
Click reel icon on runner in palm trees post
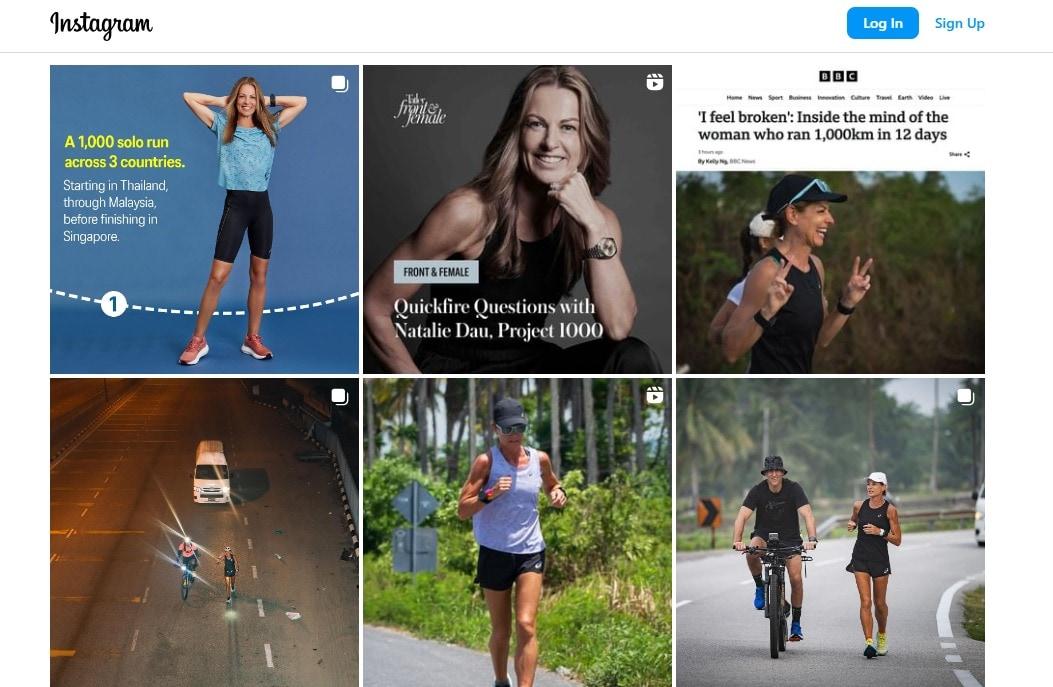click(655, 396)
